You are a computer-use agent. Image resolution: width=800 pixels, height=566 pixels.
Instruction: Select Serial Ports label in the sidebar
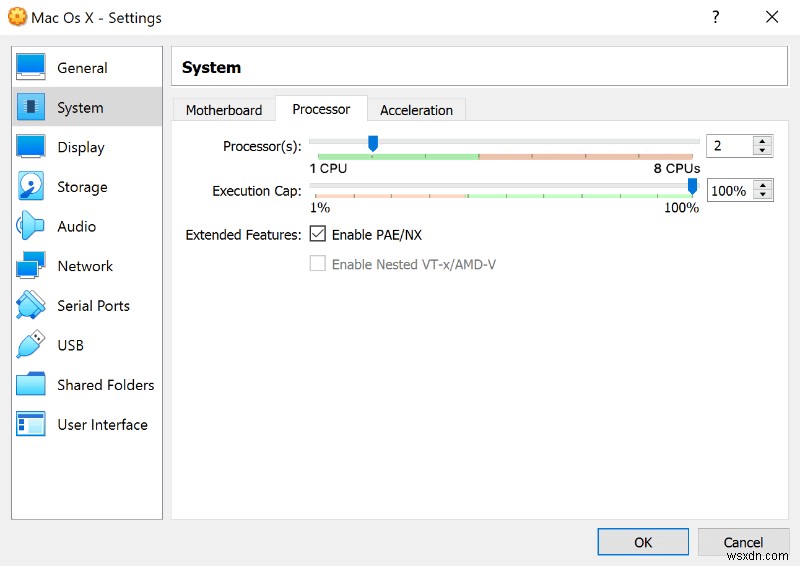pyautogui.click(x=93, y=306)
